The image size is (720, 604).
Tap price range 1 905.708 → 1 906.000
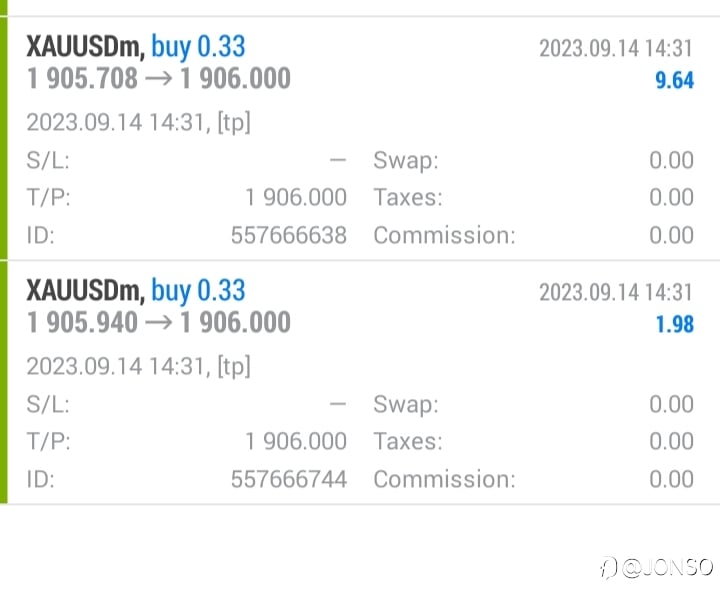pos(159,78)
